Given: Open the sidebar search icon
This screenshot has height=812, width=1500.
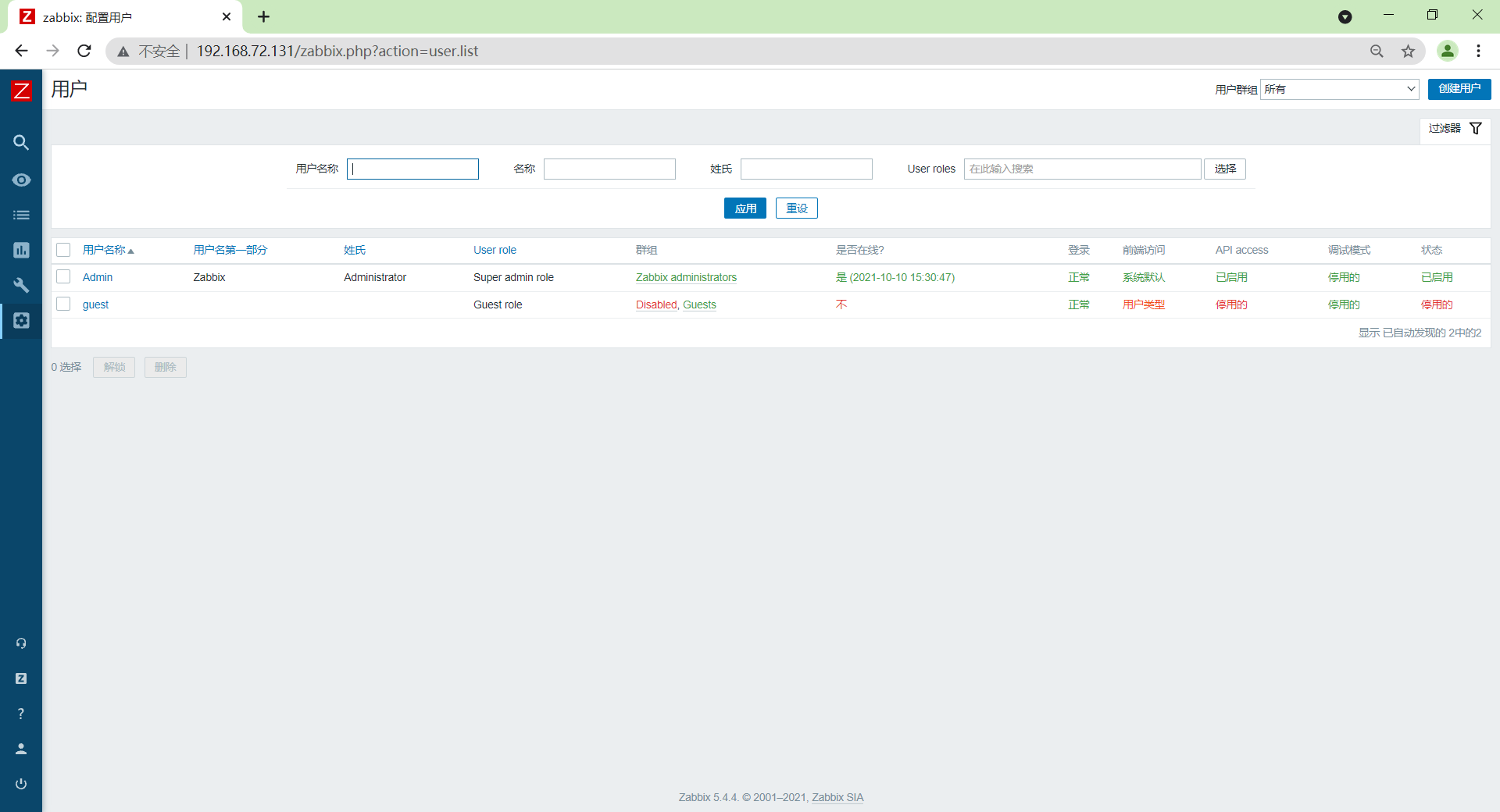Looking at the screenshot, I should pos(21,143).
